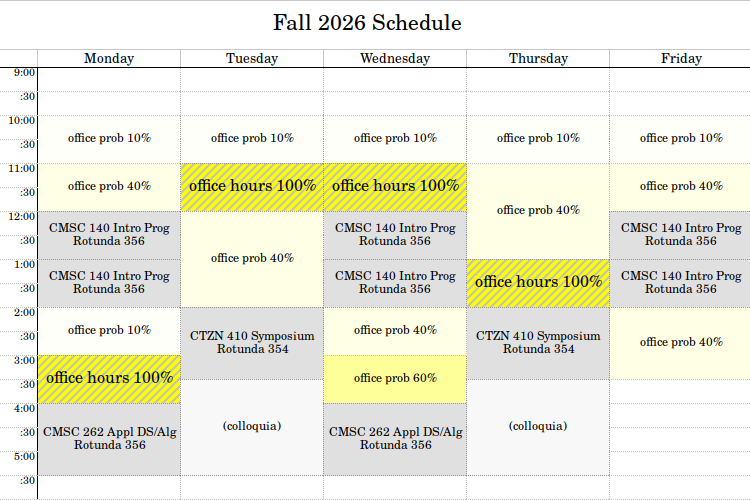The width and height of the screenshot is (750, 500).
Task: Click Tuesday colloquia block
Action: [x=252, y=427]
